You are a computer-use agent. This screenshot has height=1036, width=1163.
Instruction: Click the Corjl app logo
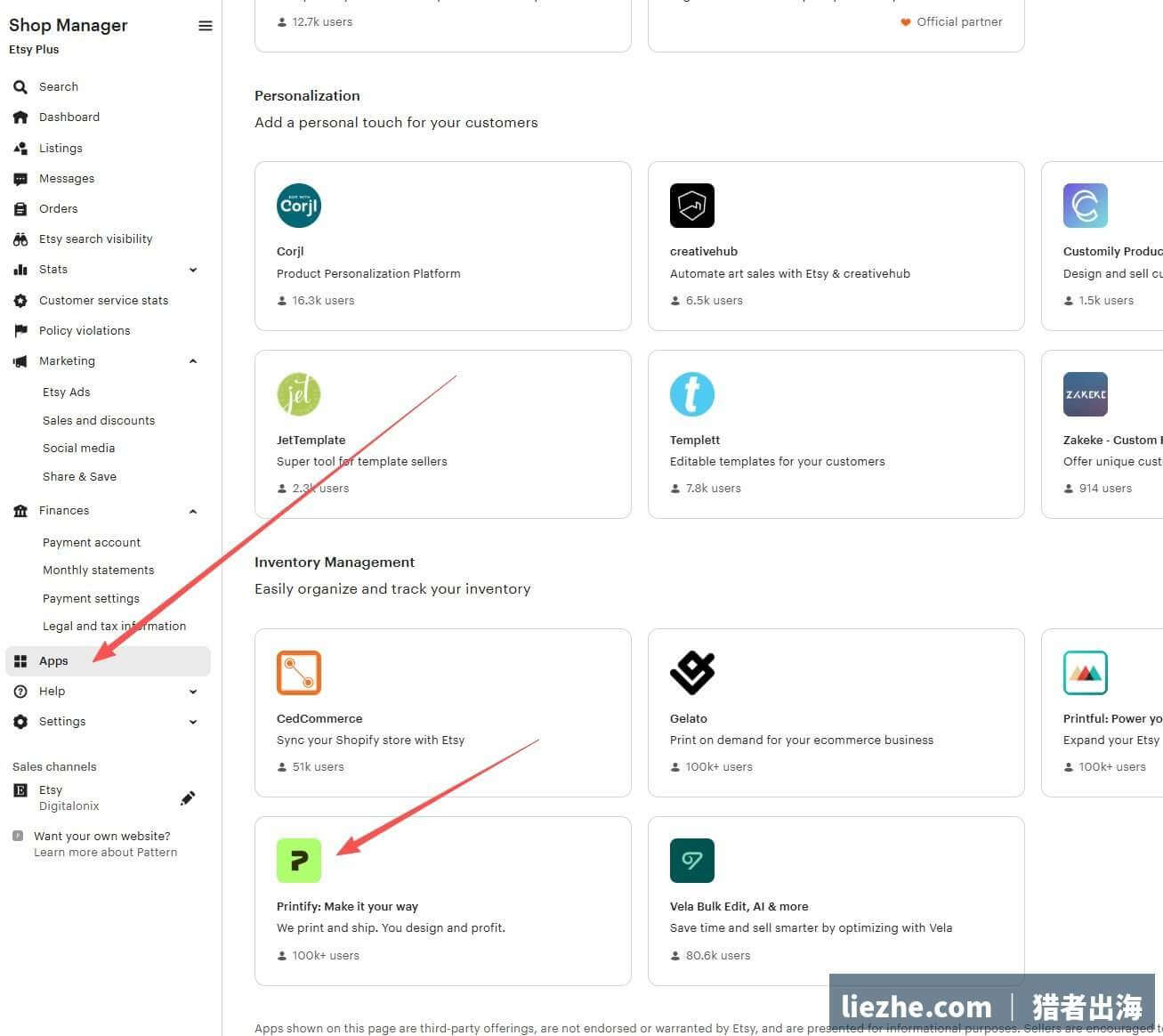(299, 206)
